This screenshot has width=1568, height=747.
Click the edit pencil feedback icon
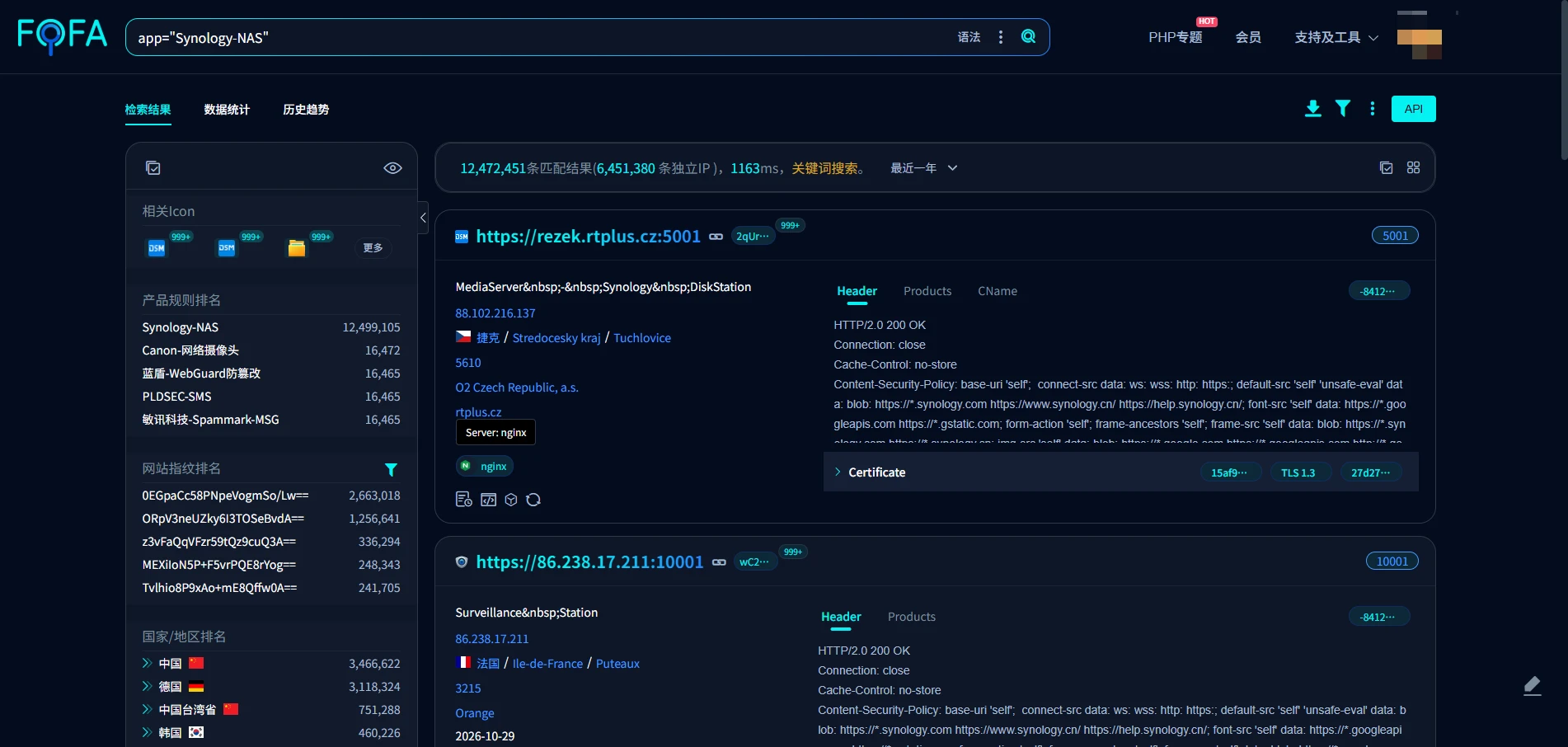coord(1533,686)
